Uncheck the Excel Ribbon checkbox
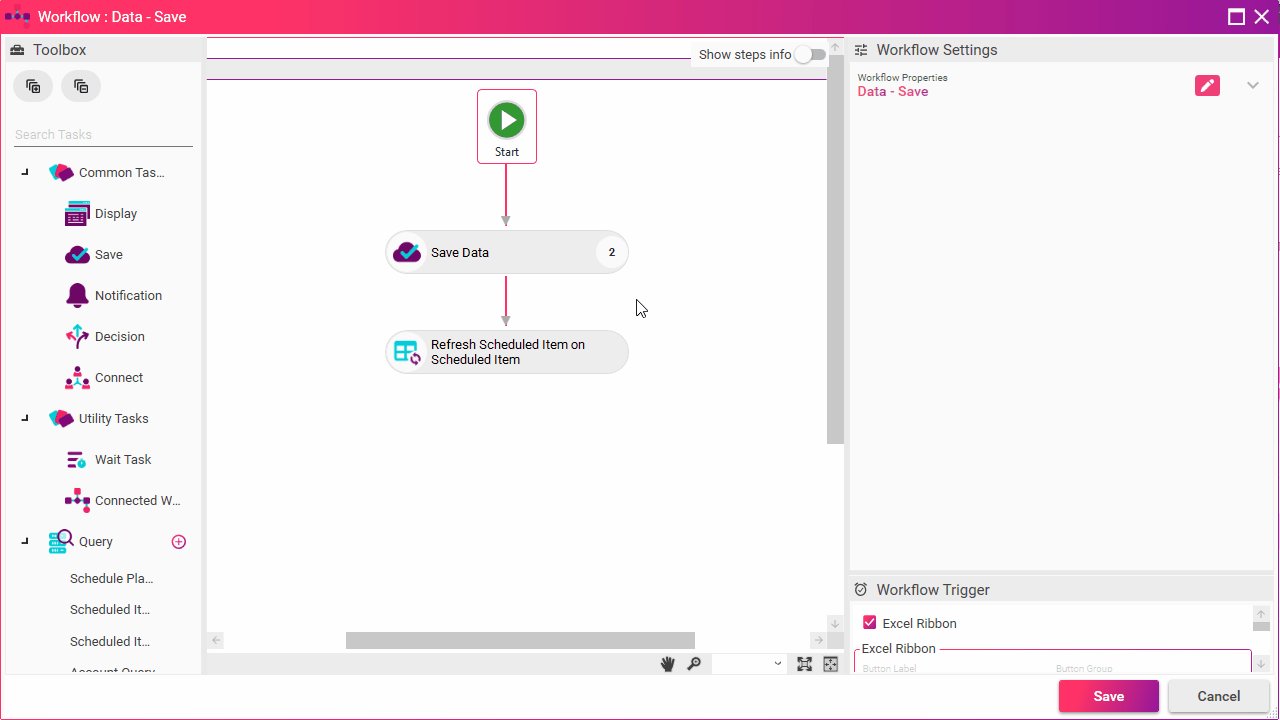The height and width of the screenshot is (720, 1280). pos(869,623)
